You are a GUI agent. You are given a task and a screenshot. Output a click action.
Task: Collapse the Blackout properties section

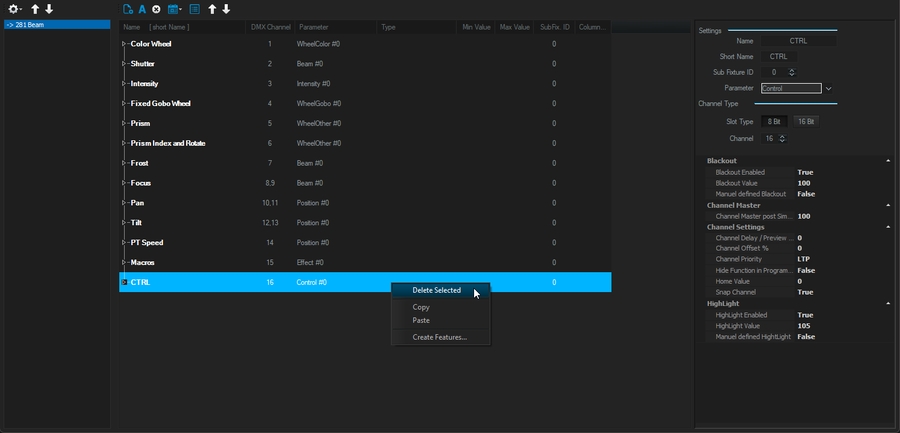point(888,161)
